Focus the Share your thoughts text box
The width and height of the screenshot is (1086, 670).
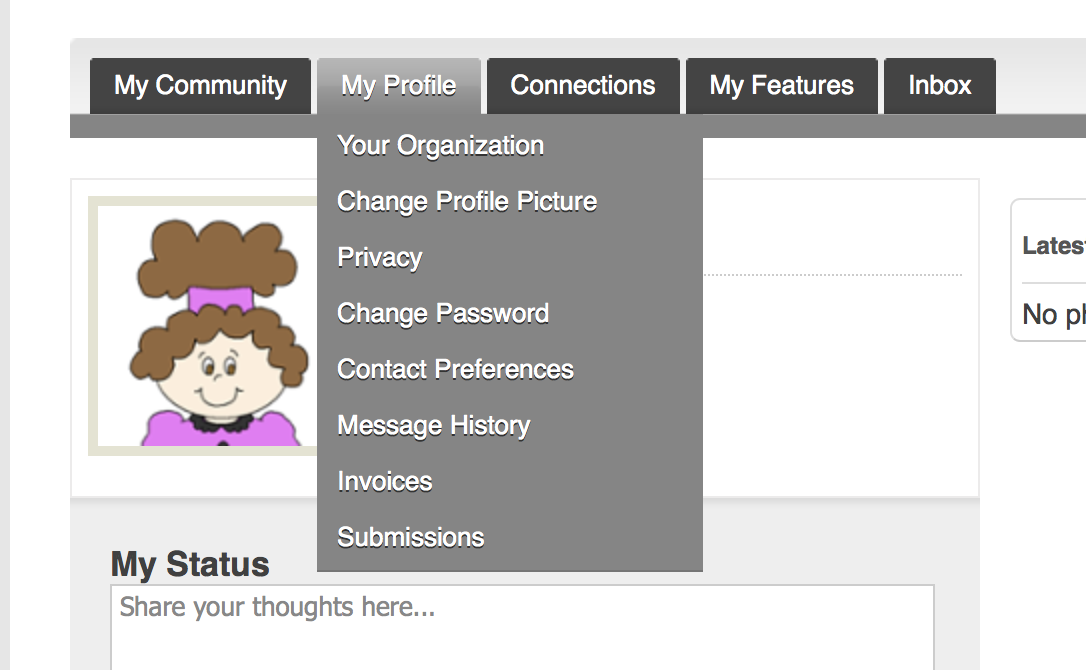click(522, 627)
